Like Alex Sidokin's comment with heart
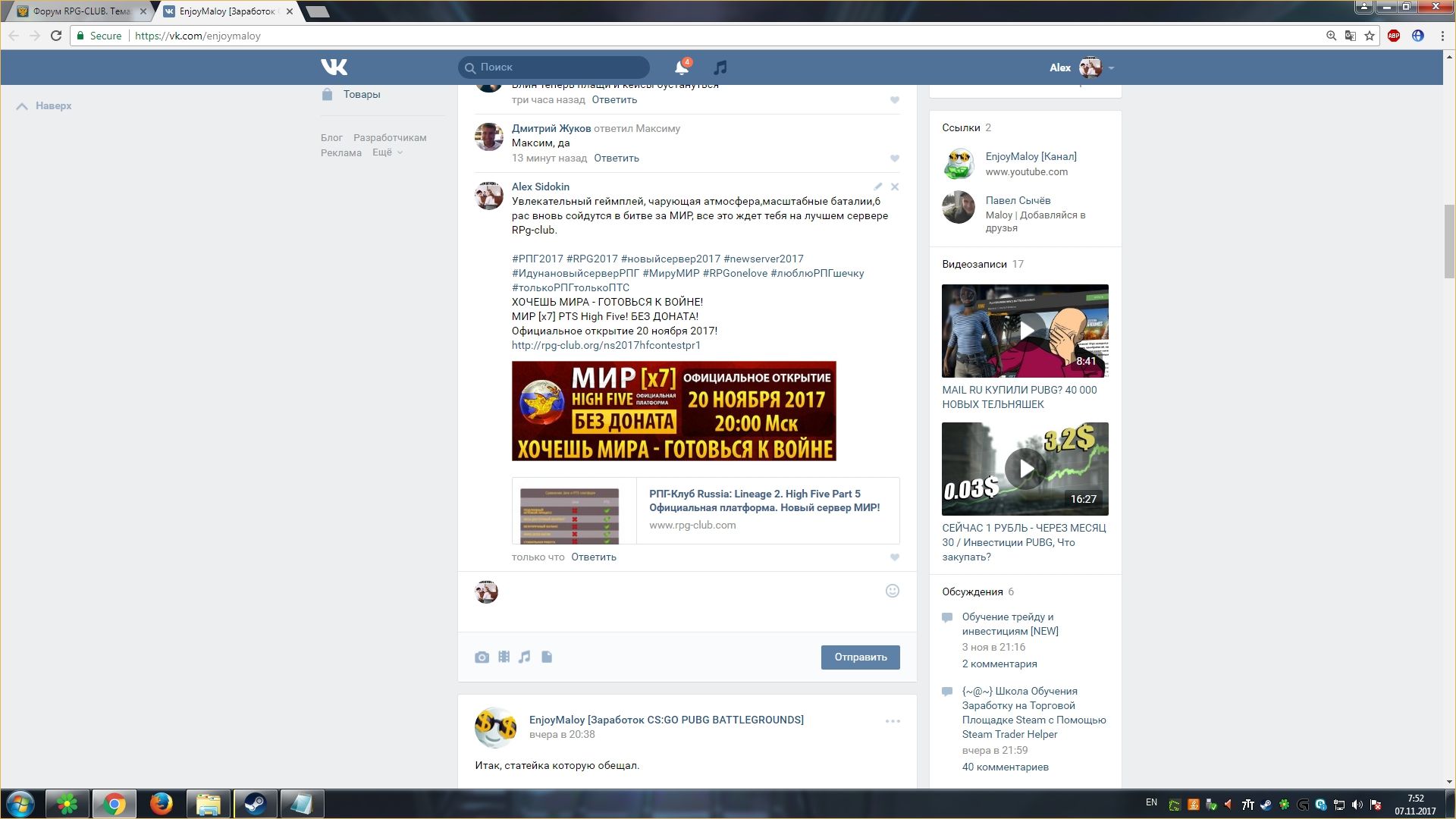The height and width of the screenshot is (819, 1456). 895,557
